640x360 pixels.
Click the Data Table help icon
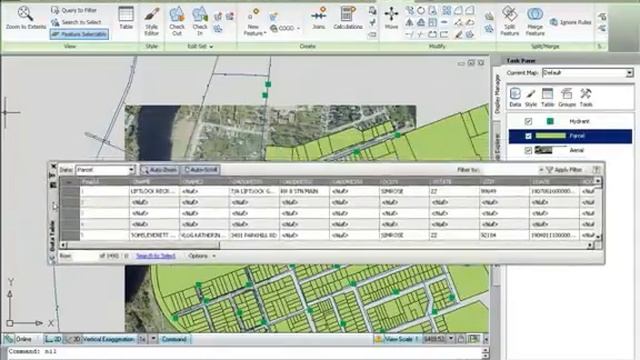[x=596, y=170]
